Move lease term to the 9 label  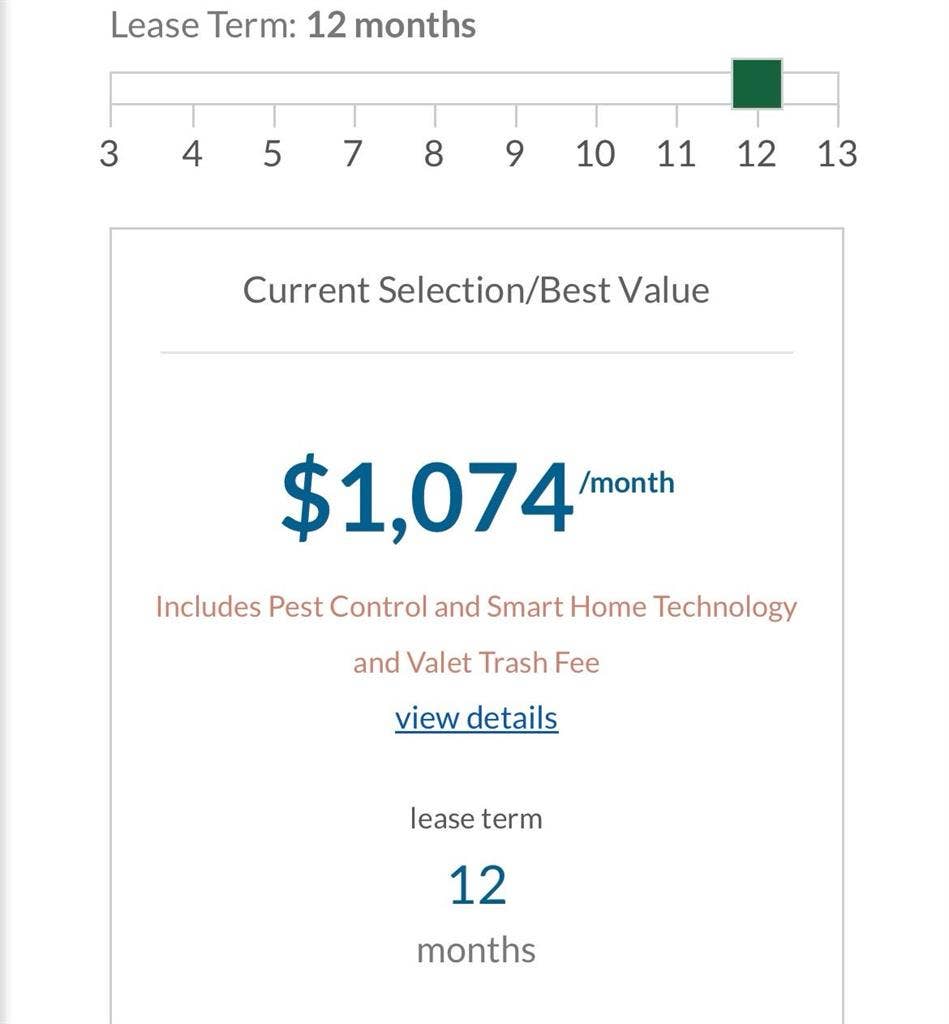pos(514,154)
